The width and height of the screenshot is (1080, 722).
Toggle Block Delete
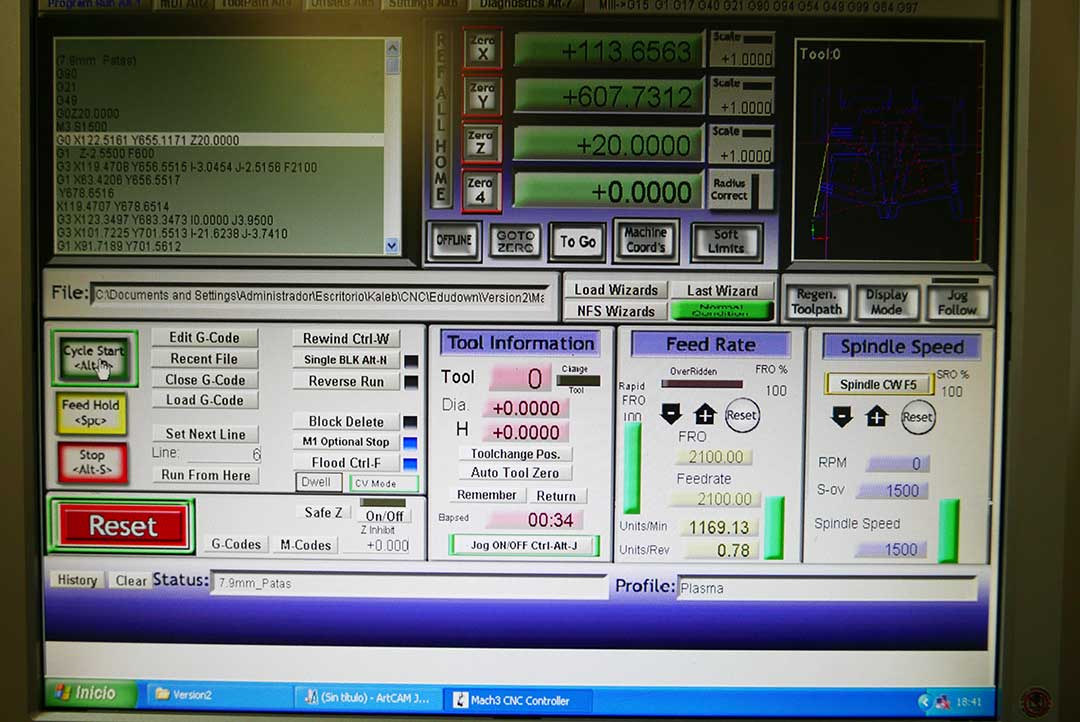(346, 421)
